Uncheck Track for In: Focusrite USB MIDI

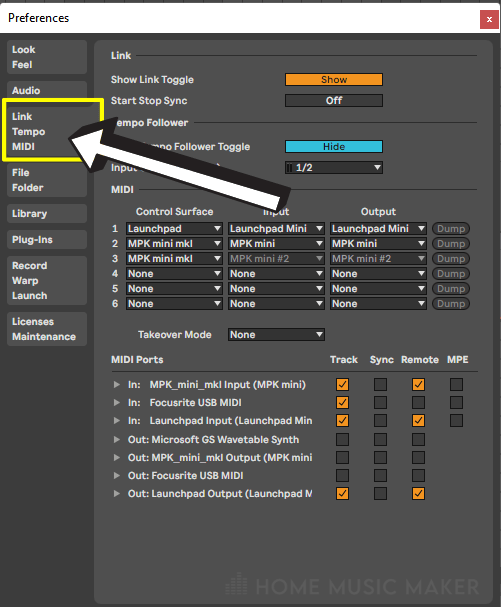tap(342, 403)
